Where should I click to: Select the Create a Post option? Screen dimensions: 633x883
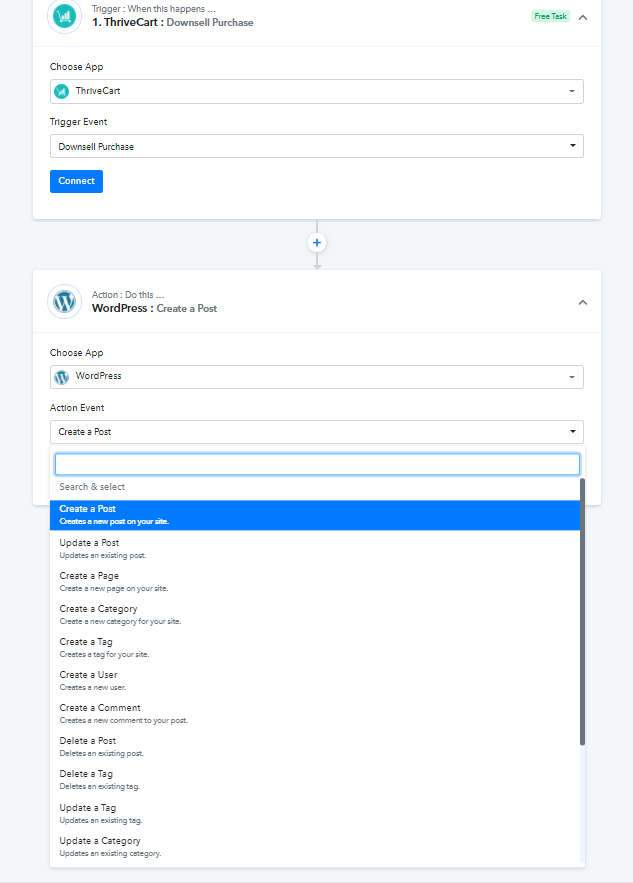(x=315, y=515)
